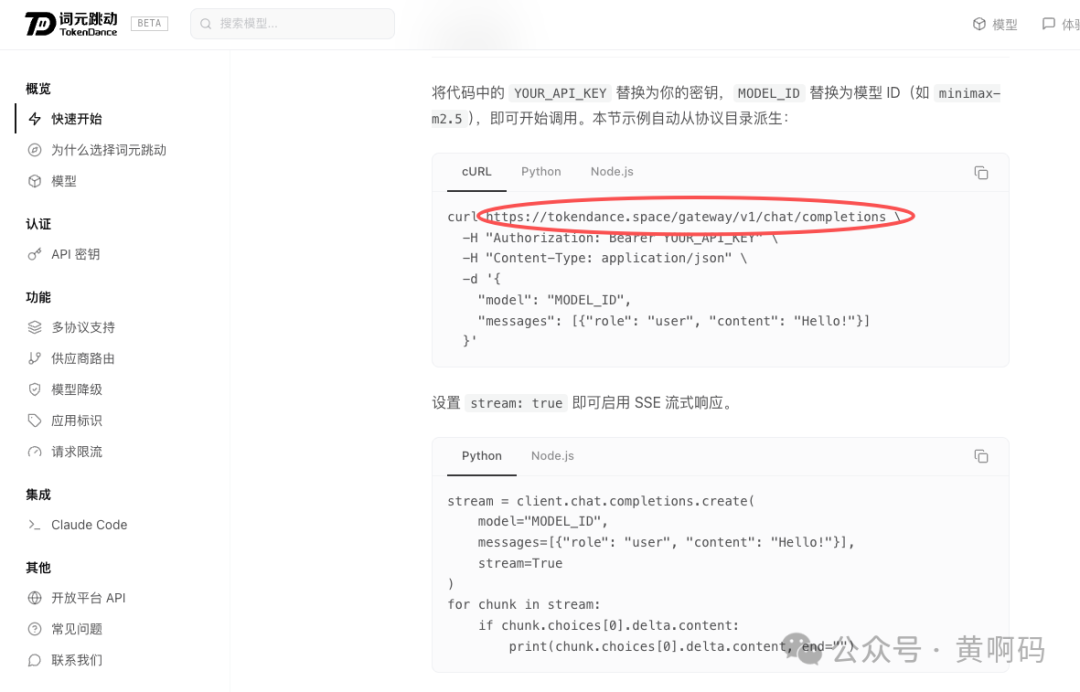
Task: Open the 供应商路由 sidebar page
Action: click(x=83, y=359)
